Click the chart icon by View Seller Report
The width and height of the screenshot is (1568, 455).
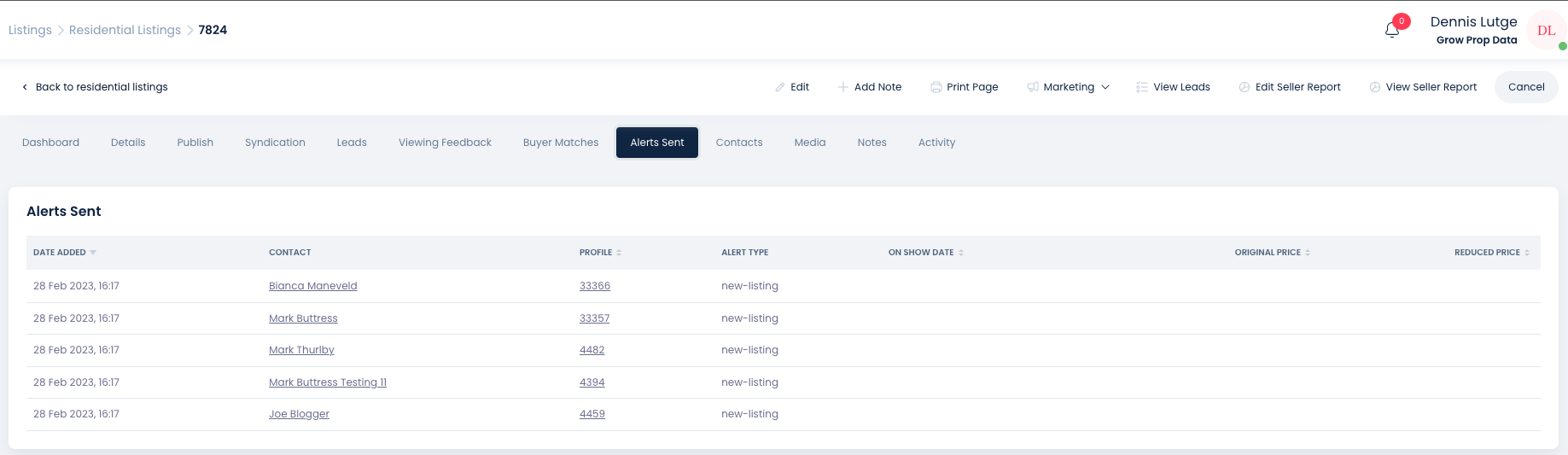1375,87
